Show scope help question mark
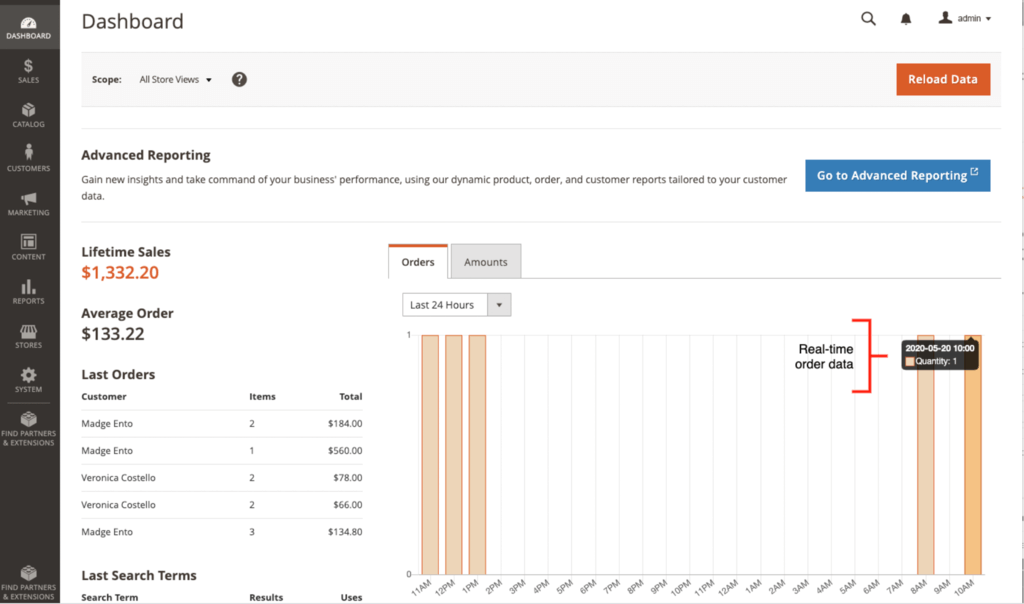 (239, 80)
